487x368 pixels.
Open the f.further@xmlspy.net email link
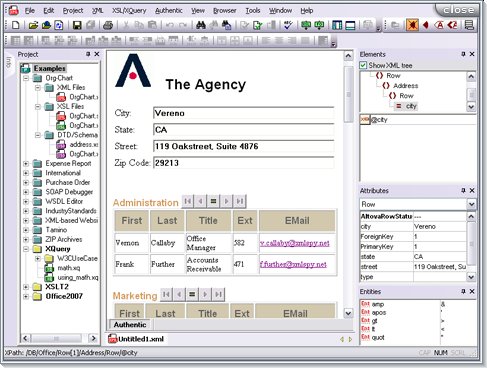[293, 264]
